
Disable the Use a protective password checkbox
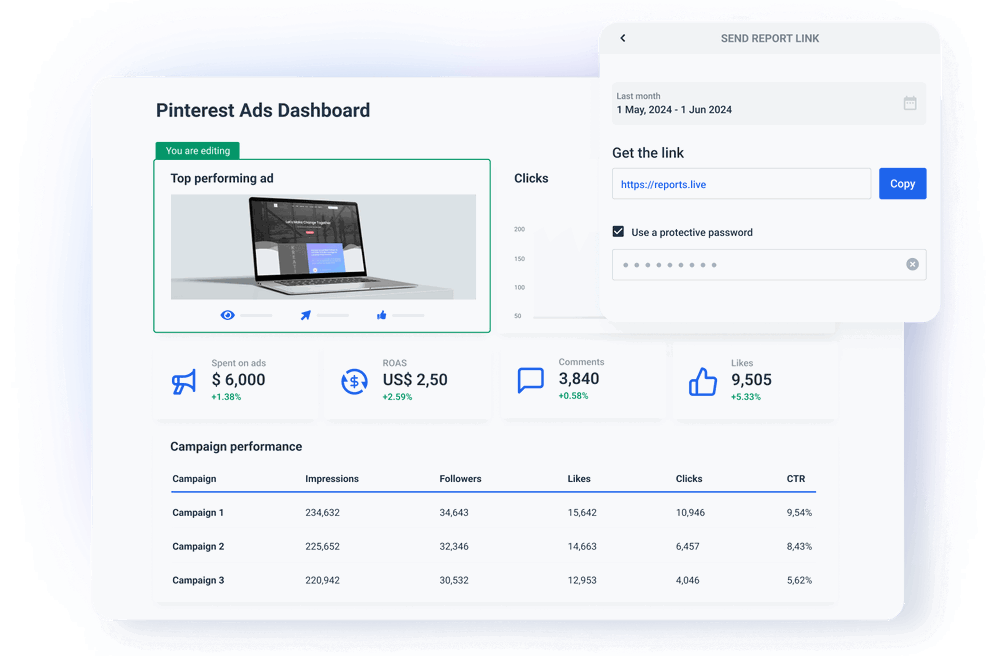[x=618, y=231]
